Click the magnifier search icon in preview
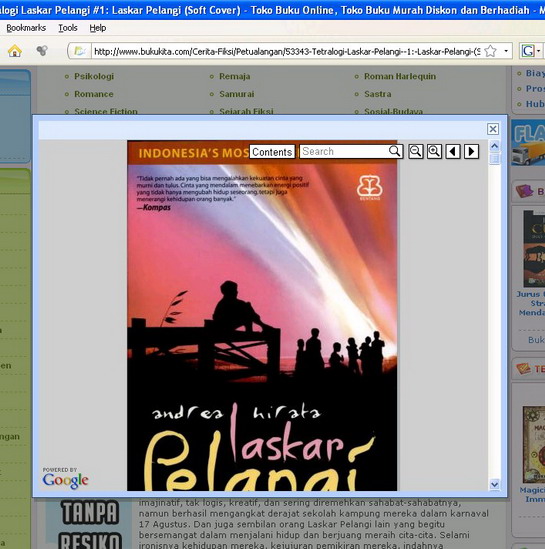Viewport: 545px width, 549px height. (x=394, y=151)
